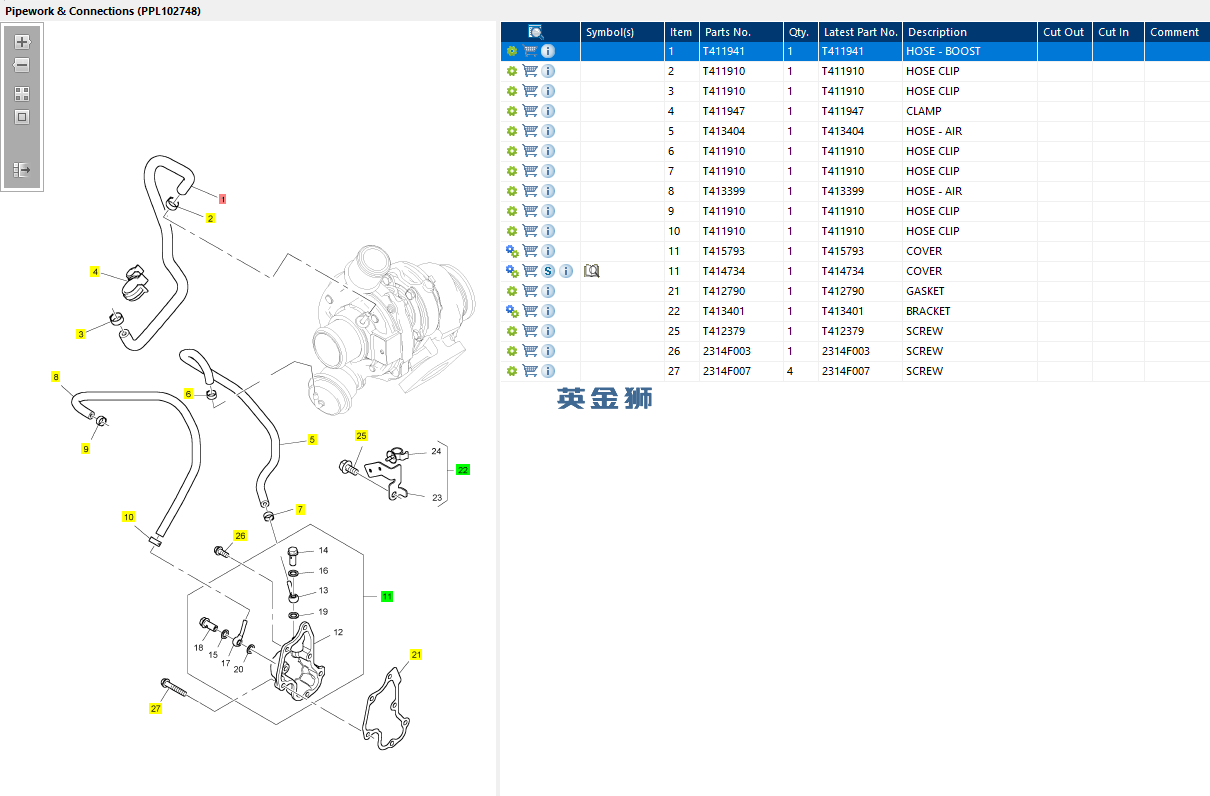Click the S icon on T414734 row
Viewport: 1210px width, 796px height.
click(548, 271)
